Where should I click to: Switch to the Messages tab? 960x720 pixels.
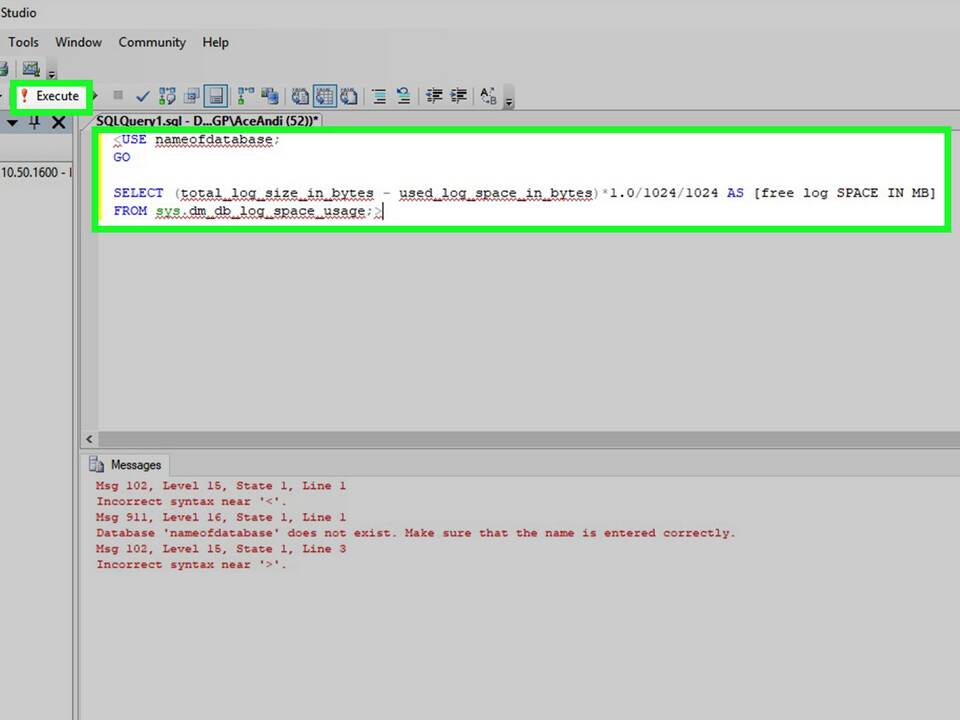(x=127, y=465)
